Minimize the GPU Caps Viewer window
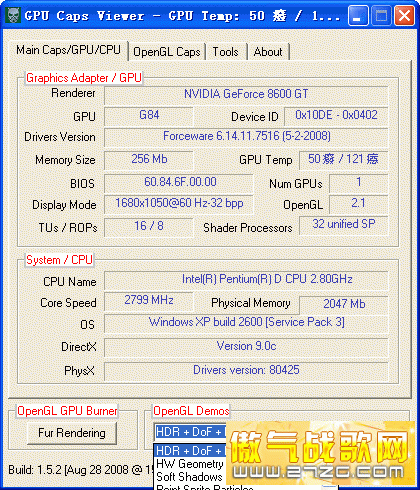Image resolution: width=420 pixels, height=490 pixels. tap(358, 16)
